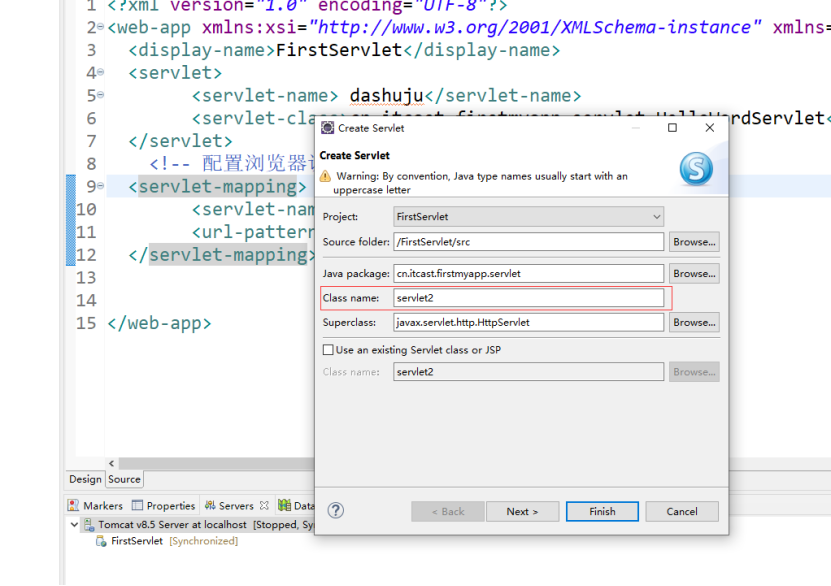831x586 pixels.
Task: Maximize the Create Servlet dialog
Action: (672, 128)
